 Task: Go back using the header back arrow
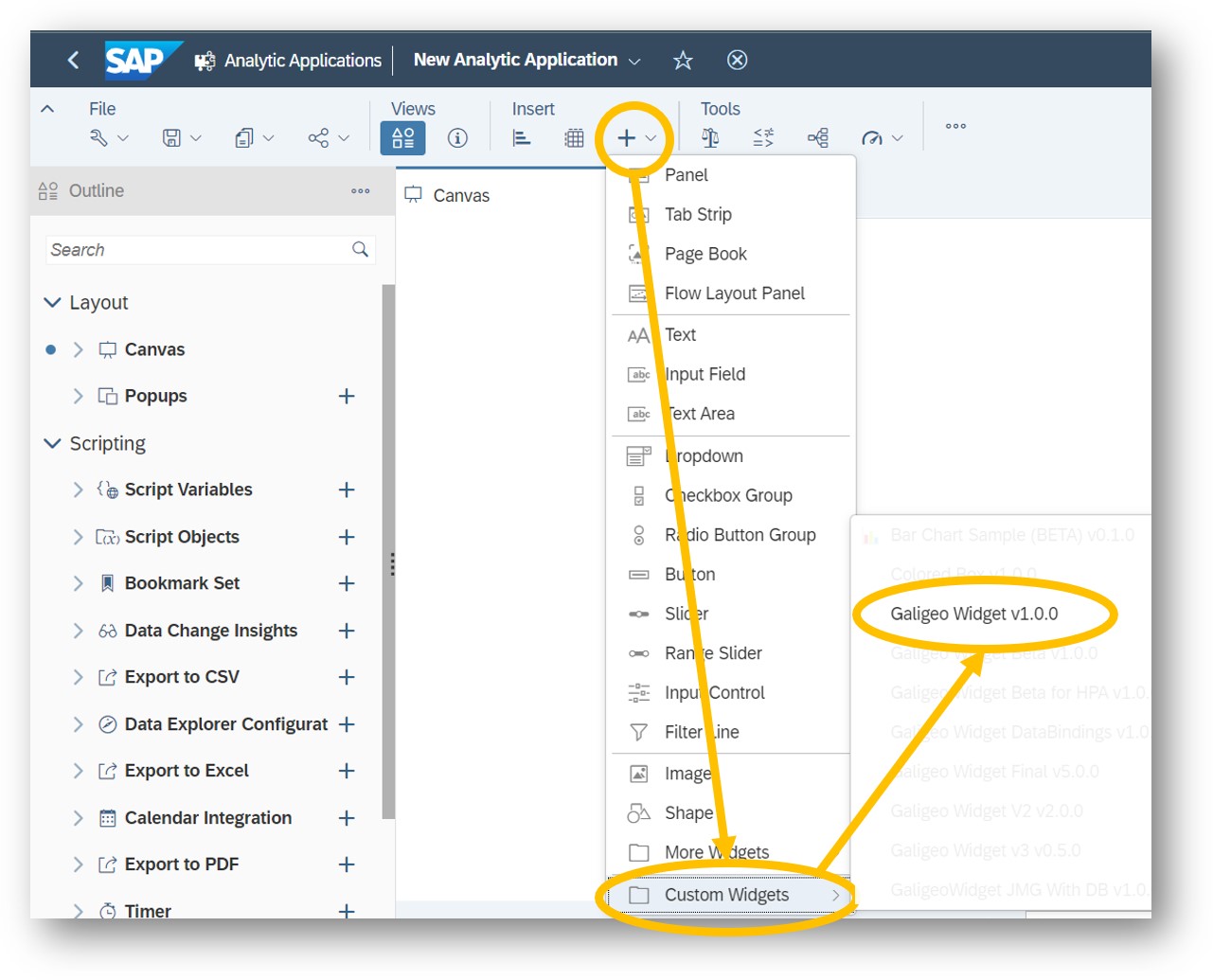73,60
